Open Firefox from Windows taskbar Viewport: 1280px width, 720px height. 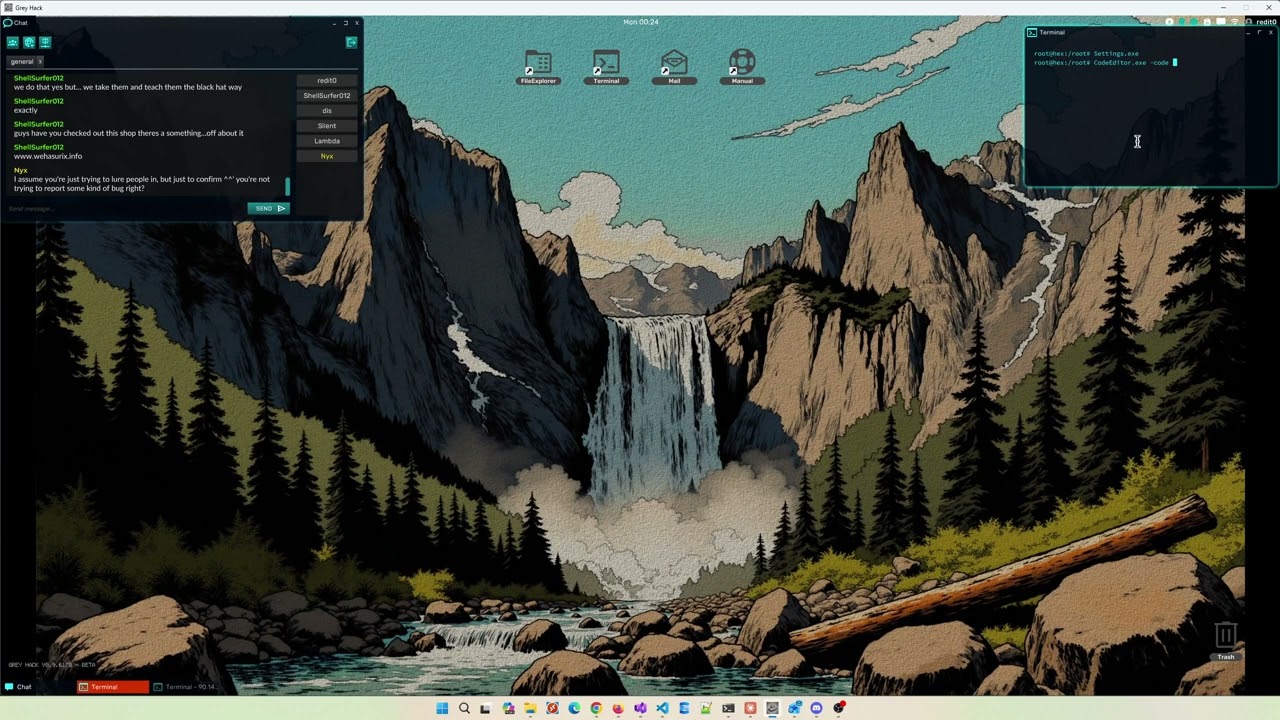pyautogui.click(x=618, y=708)
